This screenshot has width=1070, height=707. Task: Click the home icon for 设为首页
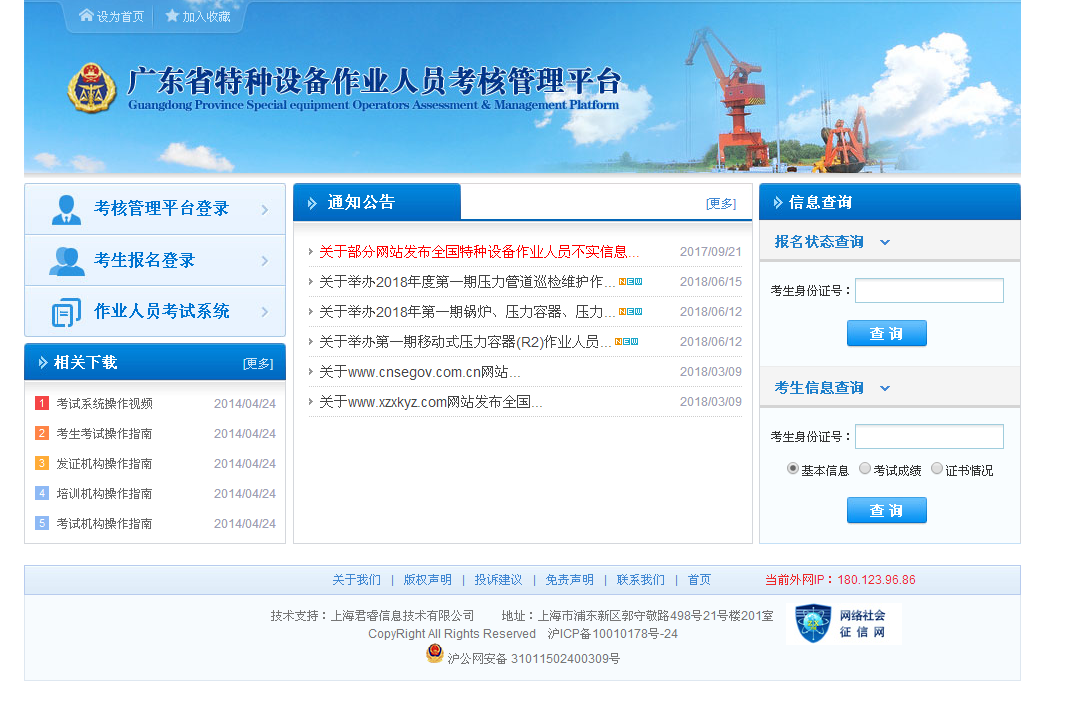(x=86, y=16)
